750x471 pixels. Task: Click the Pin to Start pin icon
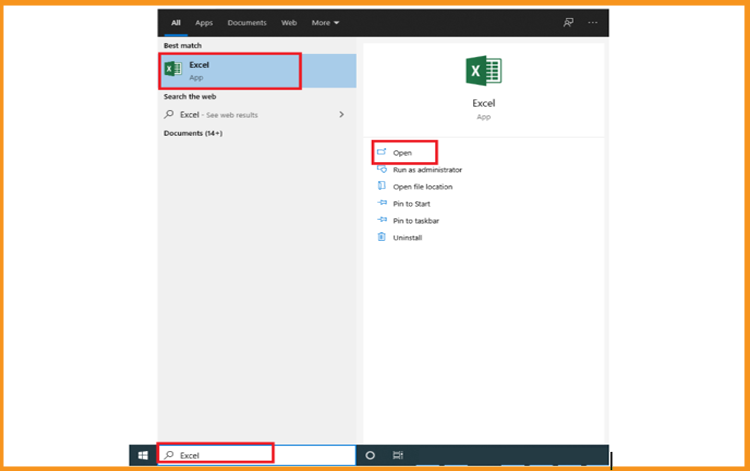tap(382, 203)
